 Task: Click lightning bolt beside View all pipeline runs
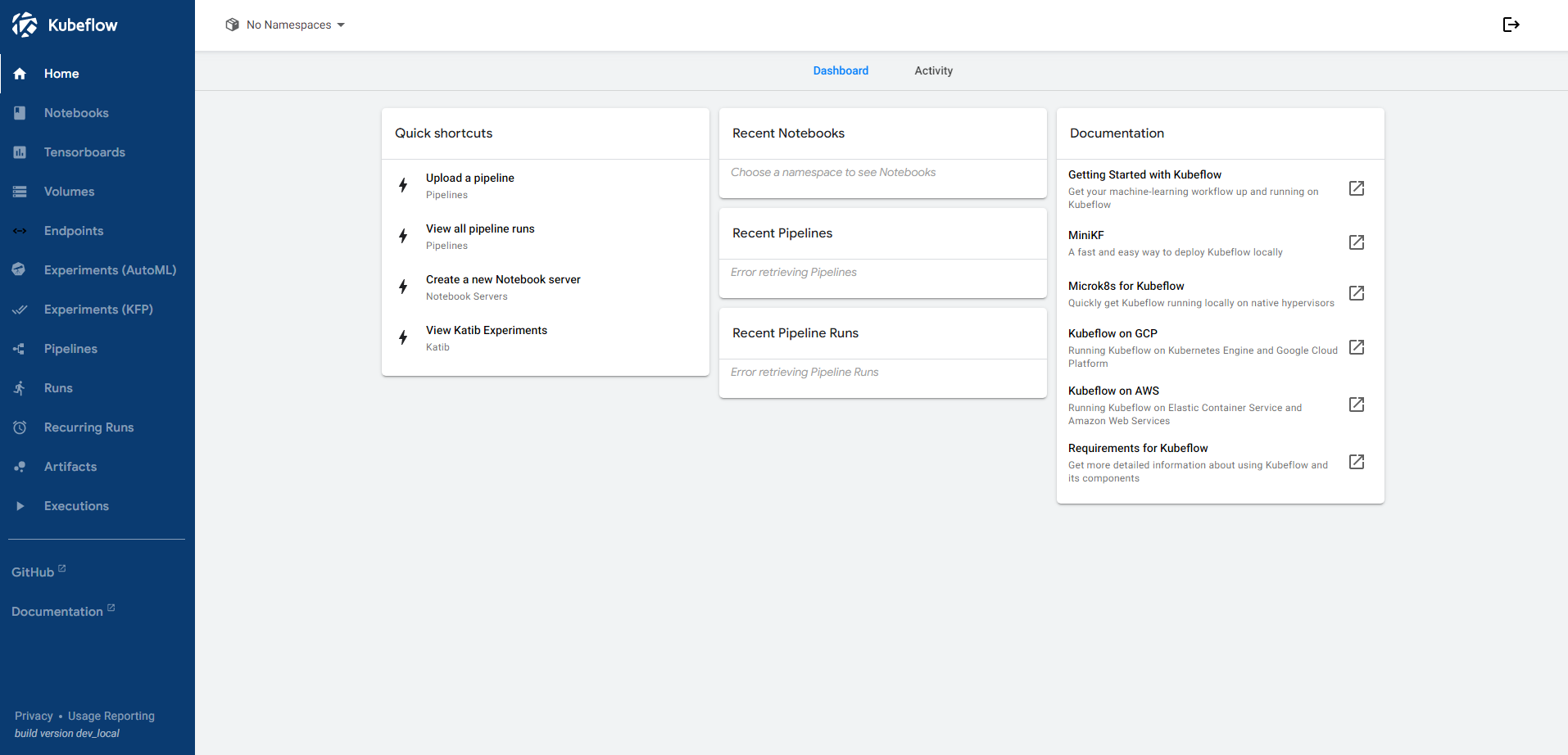pos(403,236)
